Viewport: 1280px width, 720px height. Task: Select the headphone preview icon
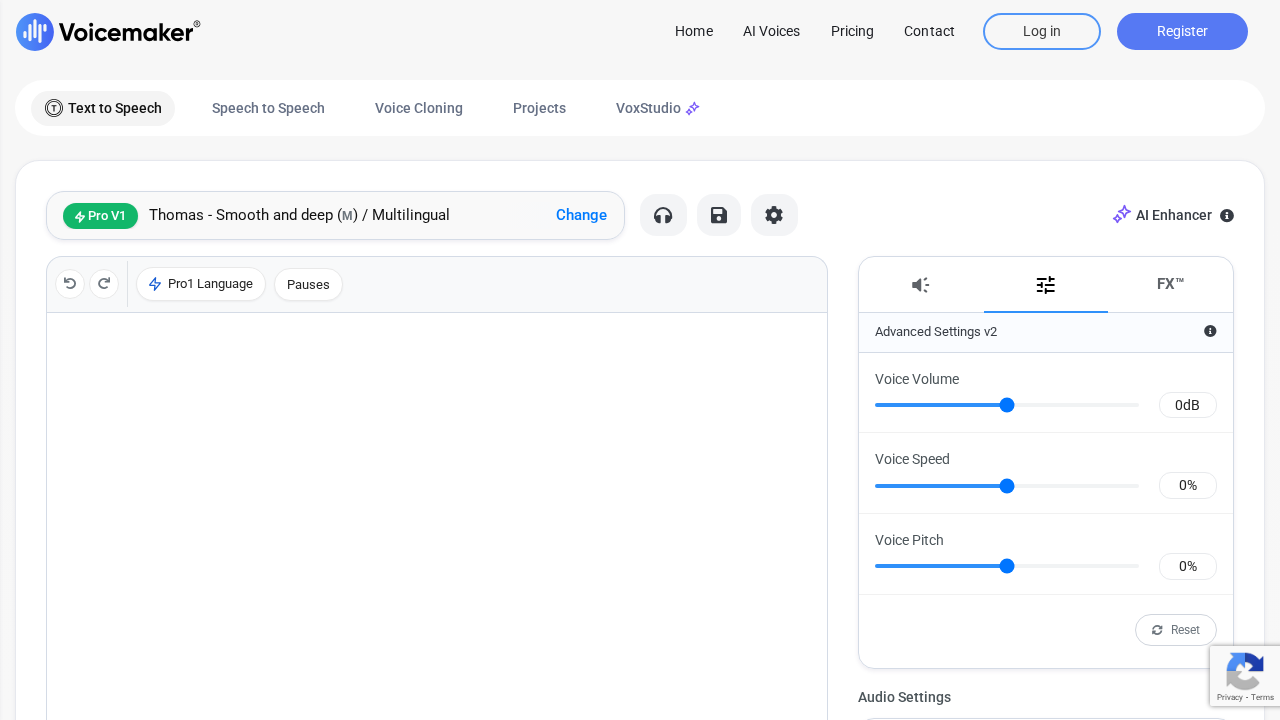(663, 215)
